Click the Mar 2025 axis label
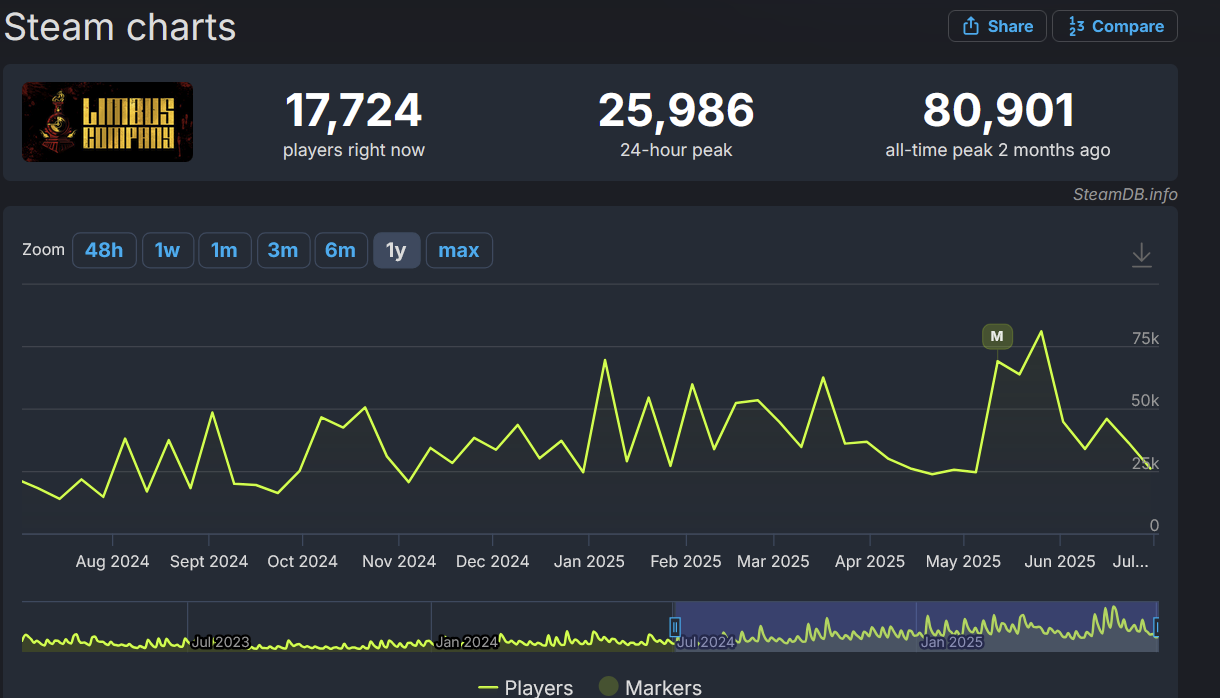Viewport: 1220px width, 698px height. [x=773, y=561]
